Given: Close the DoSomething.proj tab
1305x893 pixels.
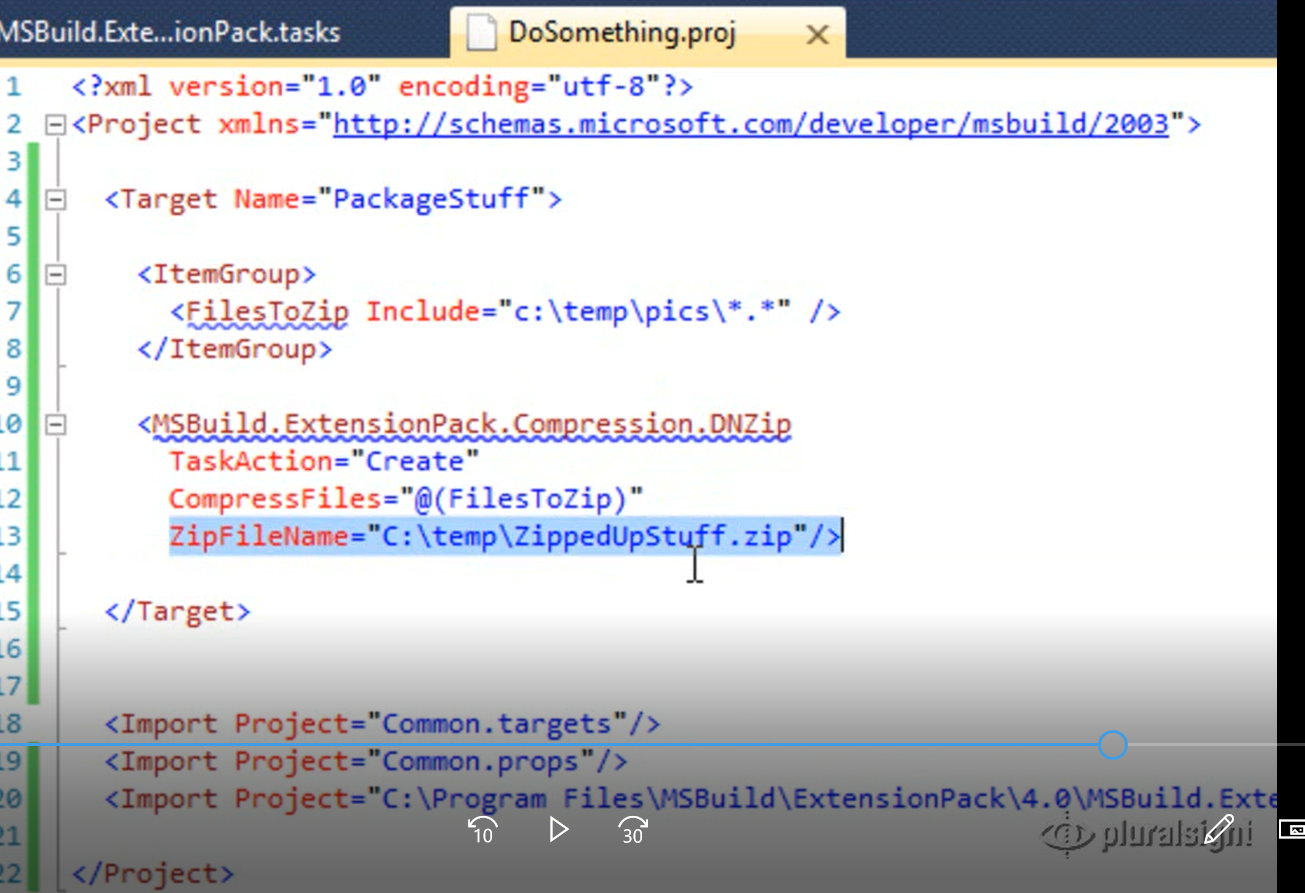Looking at the screenshot, I should [x=817, y=35].
